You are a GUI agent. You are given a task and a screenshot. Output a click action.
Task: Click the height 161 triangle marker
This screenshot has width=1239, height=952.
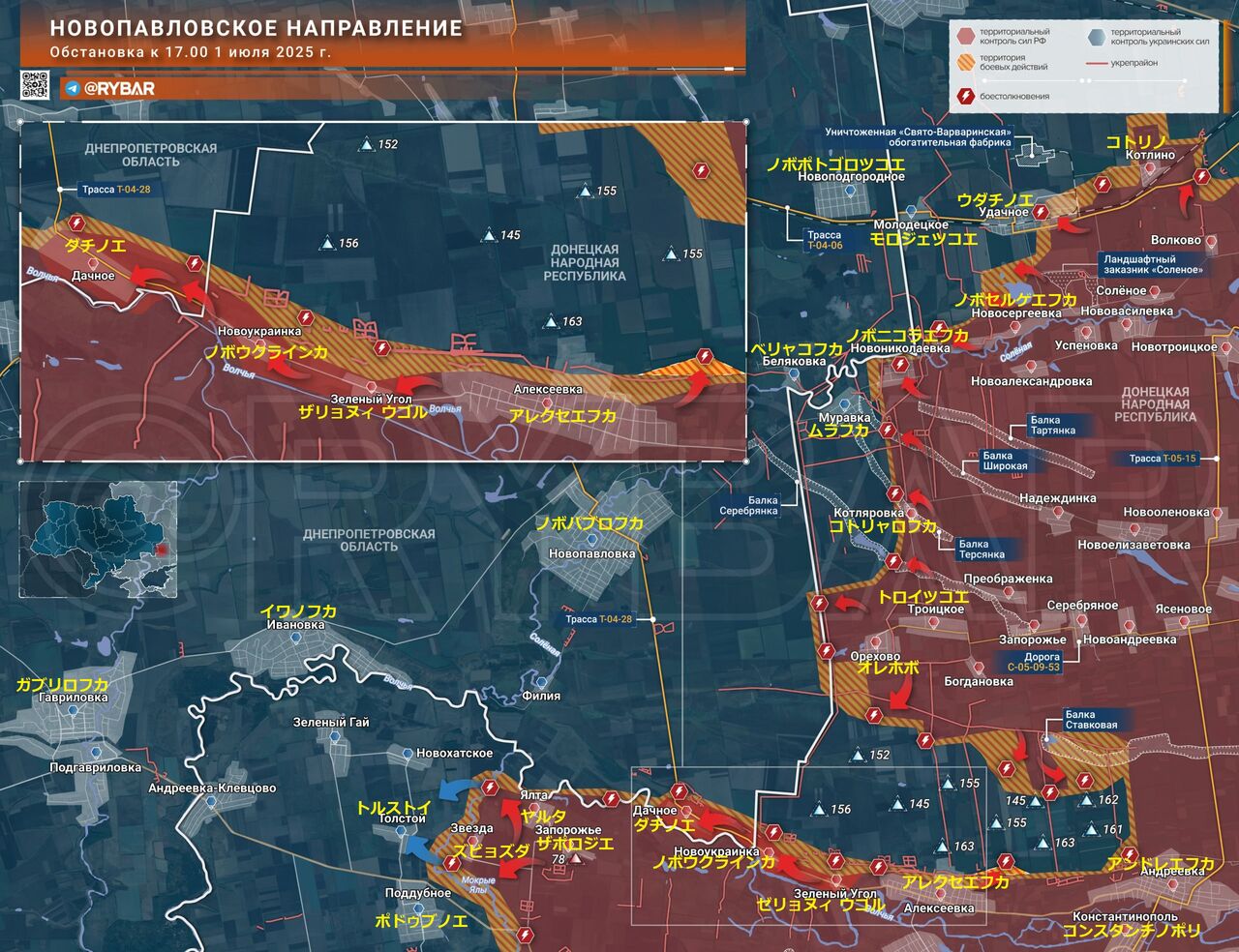coord(1092,829)
